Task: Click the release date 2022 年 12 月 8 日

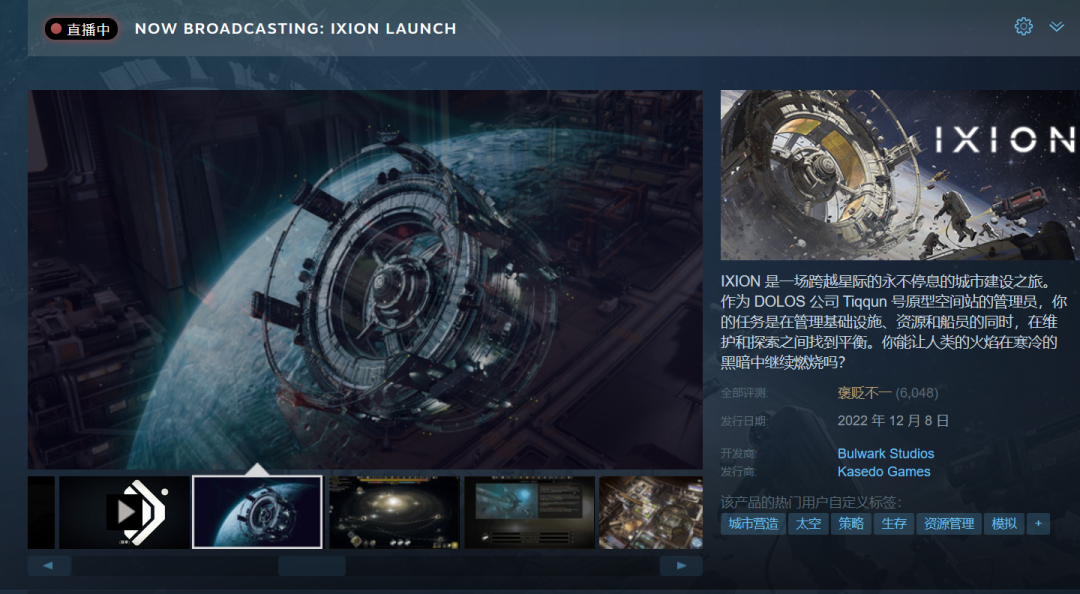Action: 893,420
